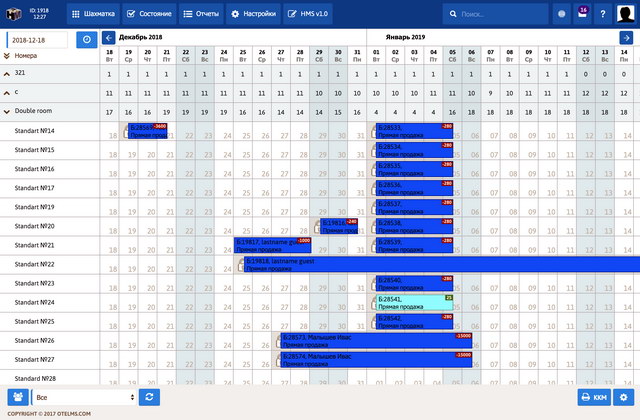Click the -3600 badge on booking Б:28569
This screenshot has width=640, height=420.
(x=160, y=126)
